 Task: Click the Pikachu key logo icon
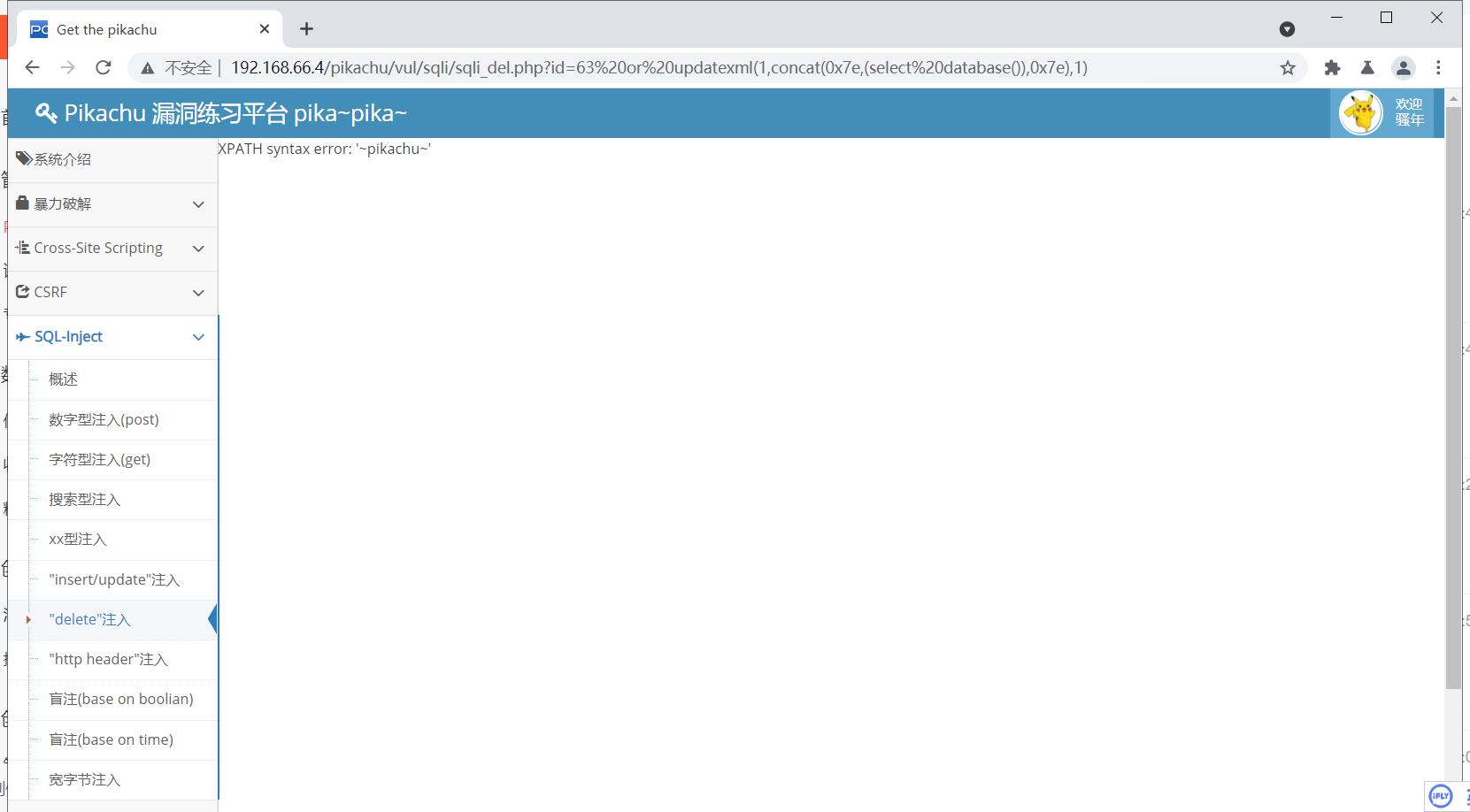45,113
